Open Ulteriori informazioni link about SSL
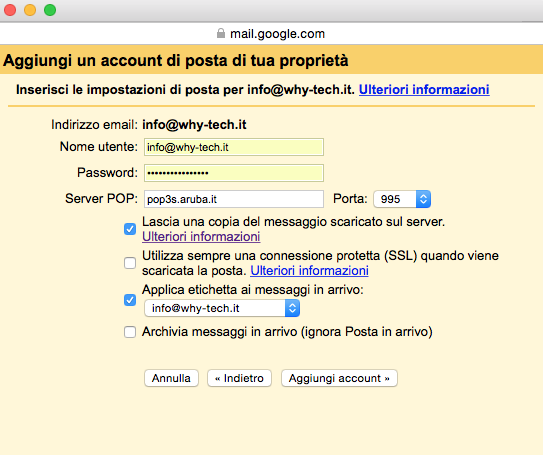Image resolution: width=543 pixels, height=455 pixels. point(310,270)
